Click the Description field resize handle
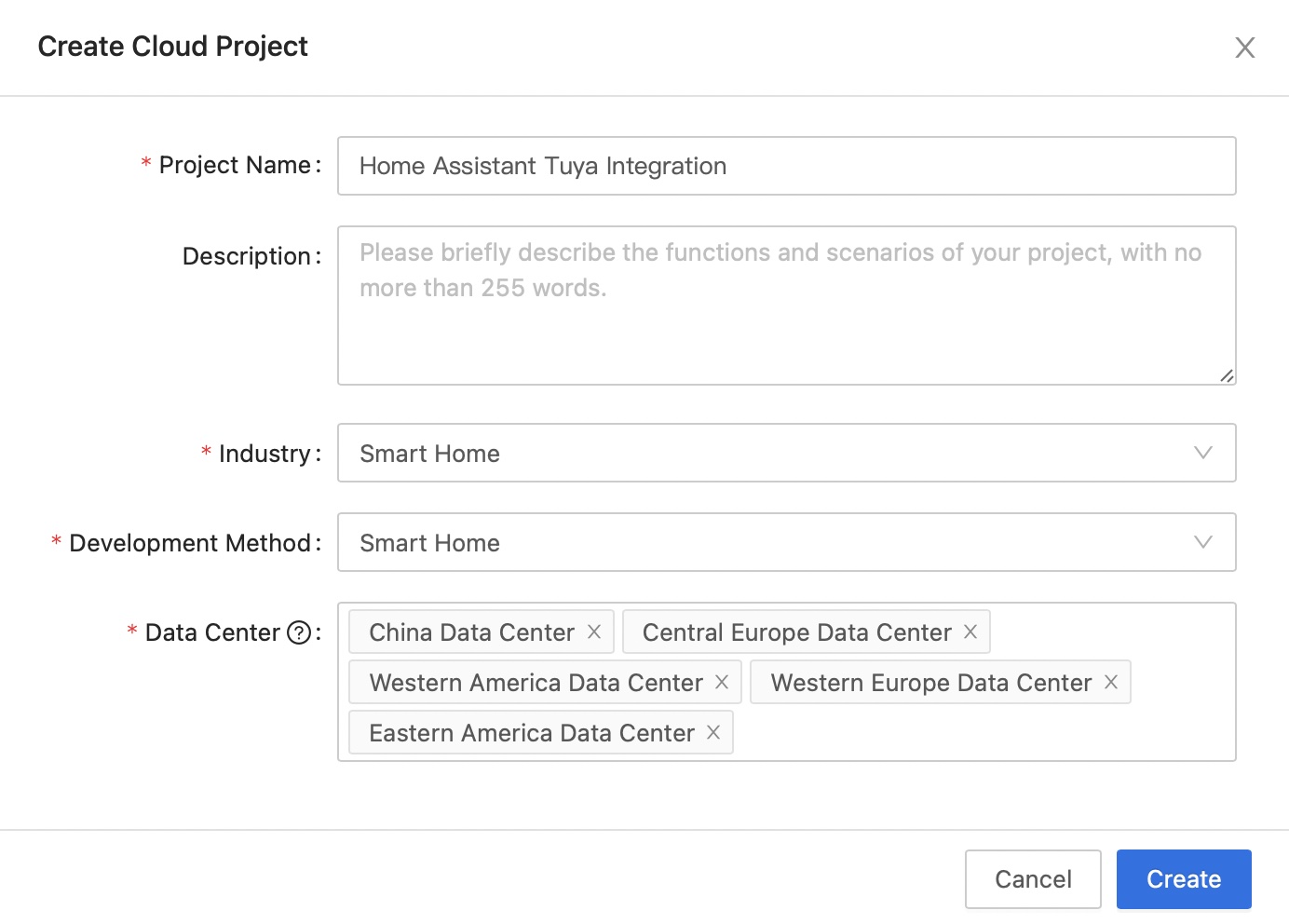The image size is (1289, 924). (1227, 375)
